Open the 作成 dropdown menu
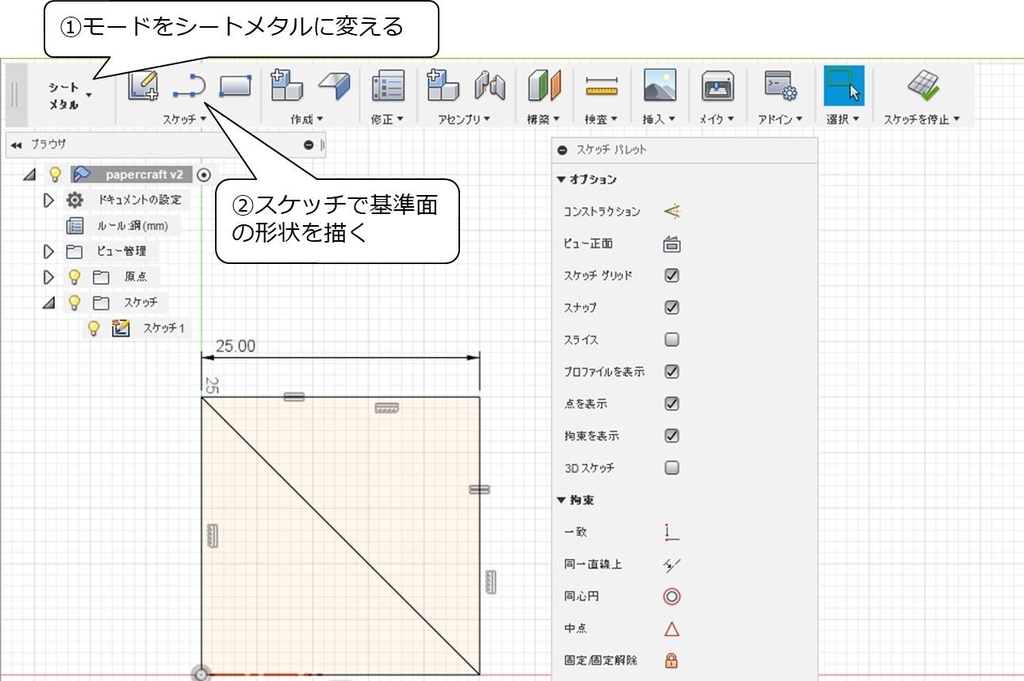1024x681 pixels. (x=307, y=119)
